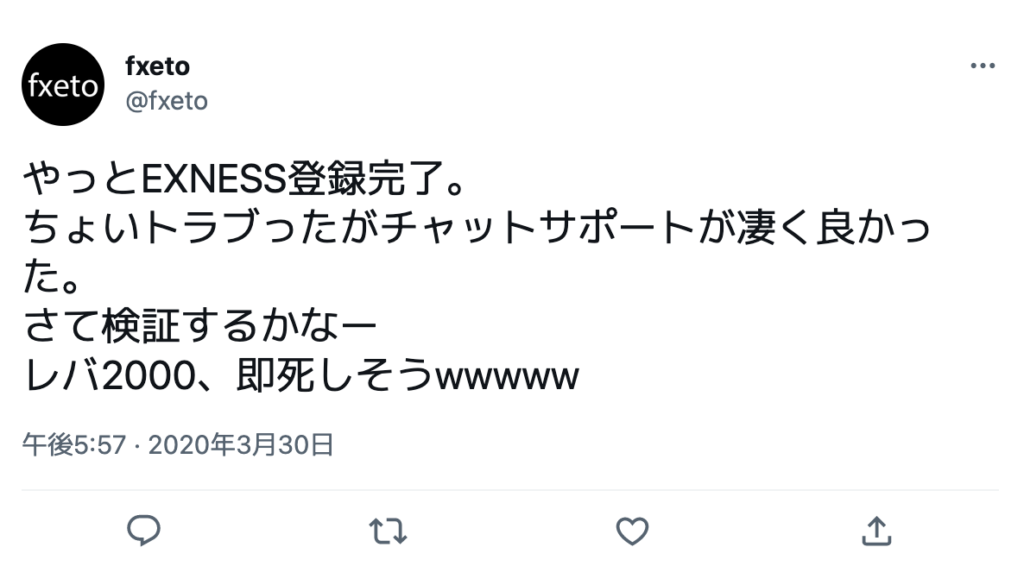Share the tweet via the upload arrow icon
Viewport: 1024px width, 566px height.
(x=876, y=530)
